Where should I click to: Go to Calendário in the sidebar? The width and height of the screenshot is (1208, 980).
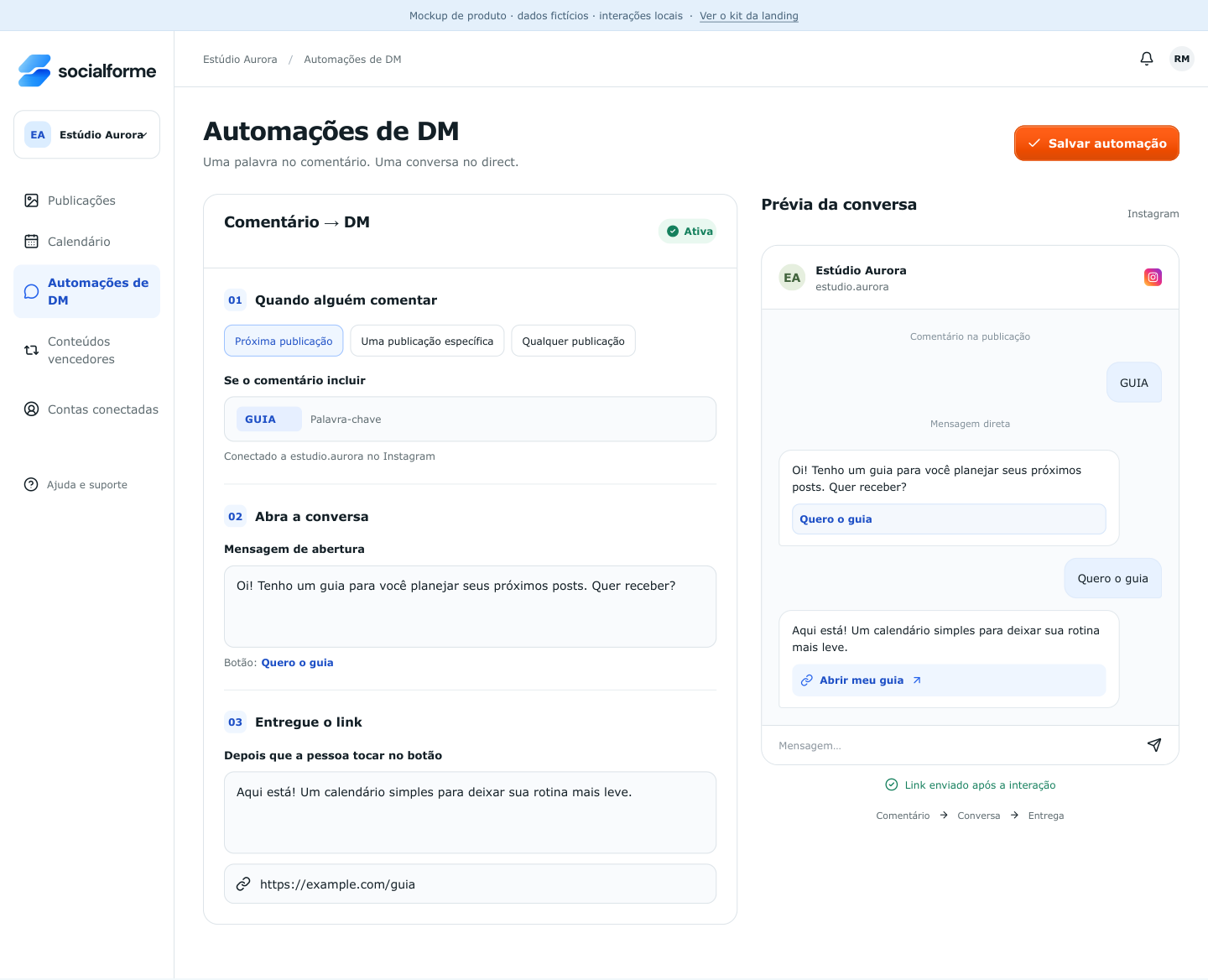(86, 242)
